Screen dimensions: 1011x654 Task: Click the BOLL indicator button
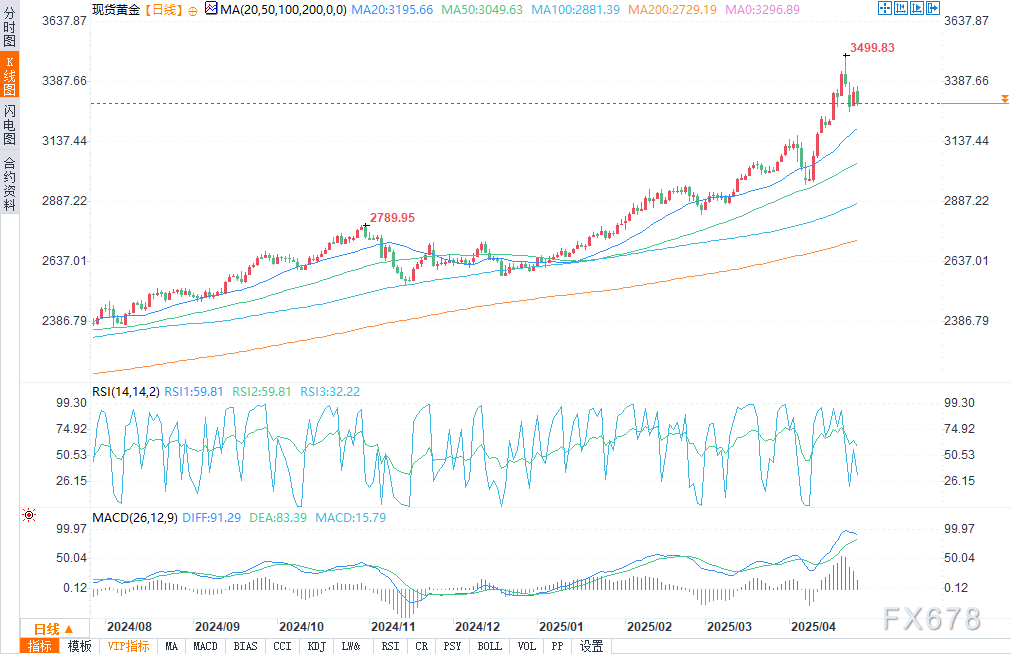(x=489, y=646)
